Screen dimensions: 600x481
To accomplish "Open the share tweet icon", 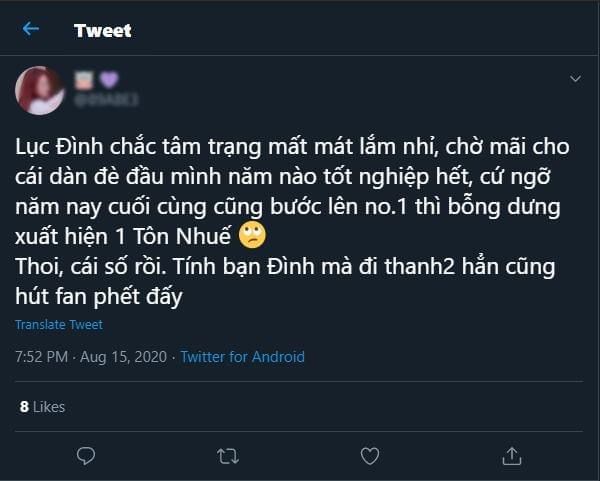I will [512, 455].
